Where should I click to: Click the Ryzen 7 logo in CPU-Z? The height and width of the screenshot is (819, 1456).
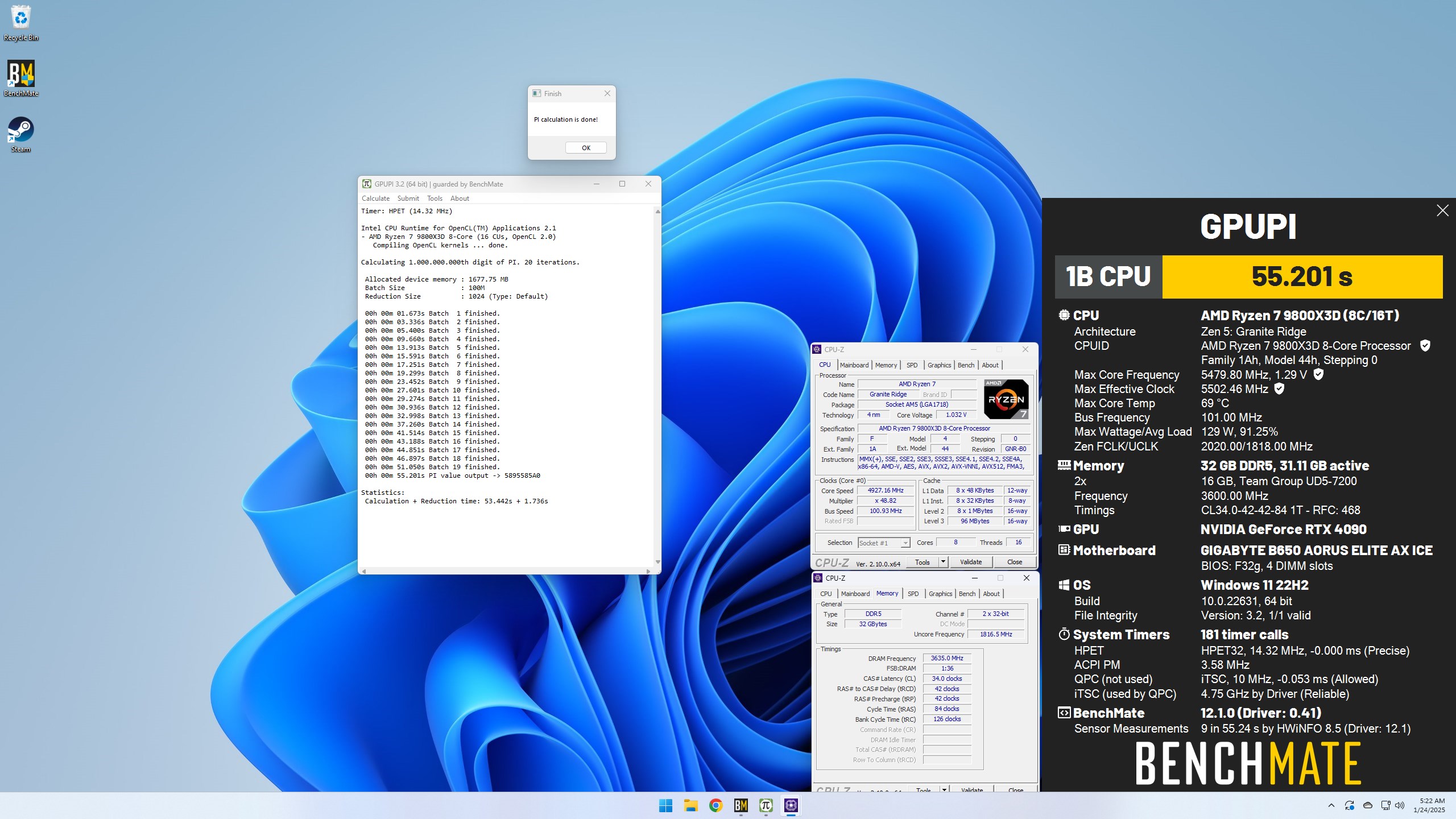[x=1006, y=399]
